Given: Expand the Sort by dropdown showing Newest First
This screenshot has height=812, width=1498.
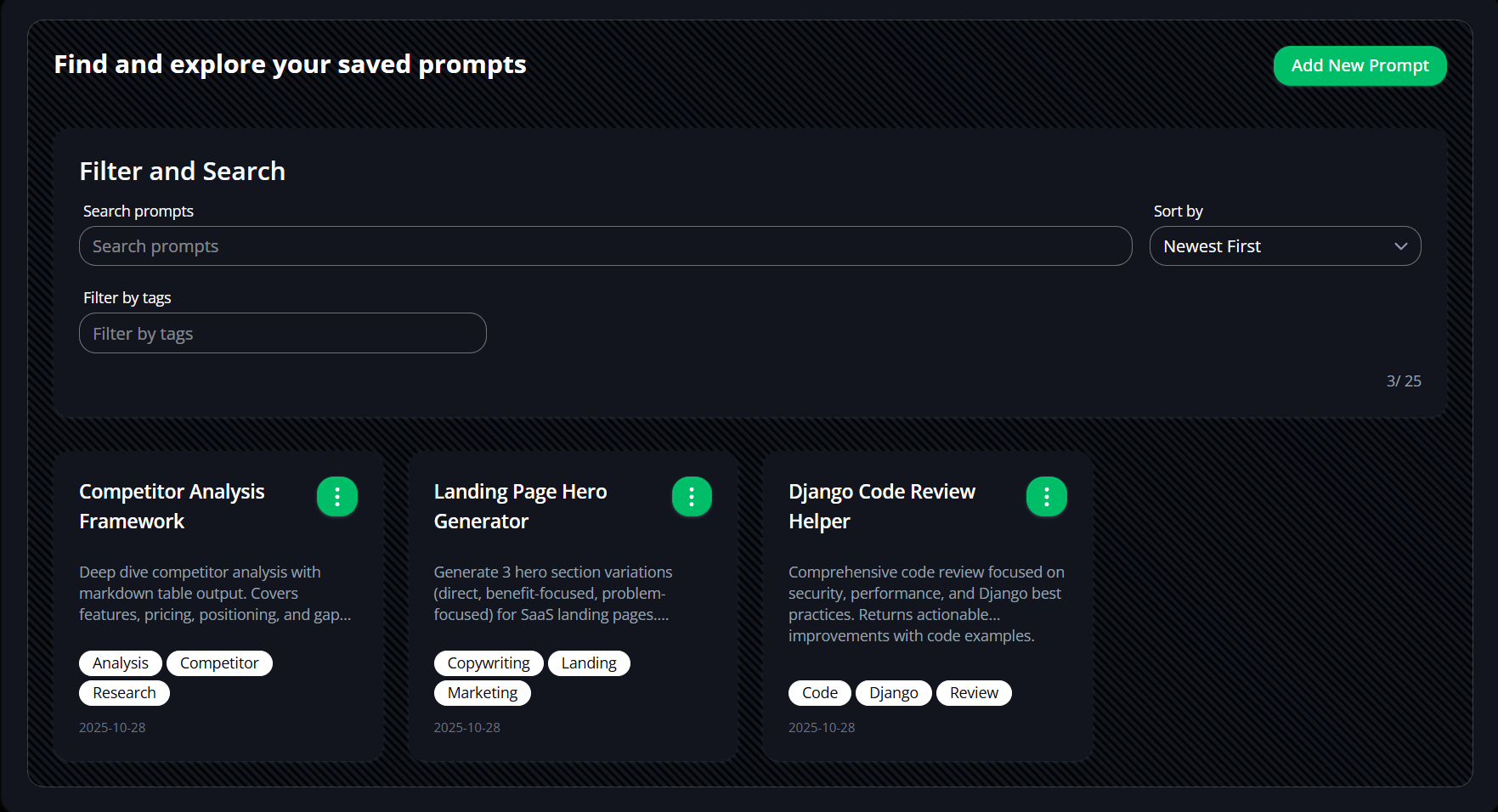Looking at the screenshot, I should [1285, 245].
